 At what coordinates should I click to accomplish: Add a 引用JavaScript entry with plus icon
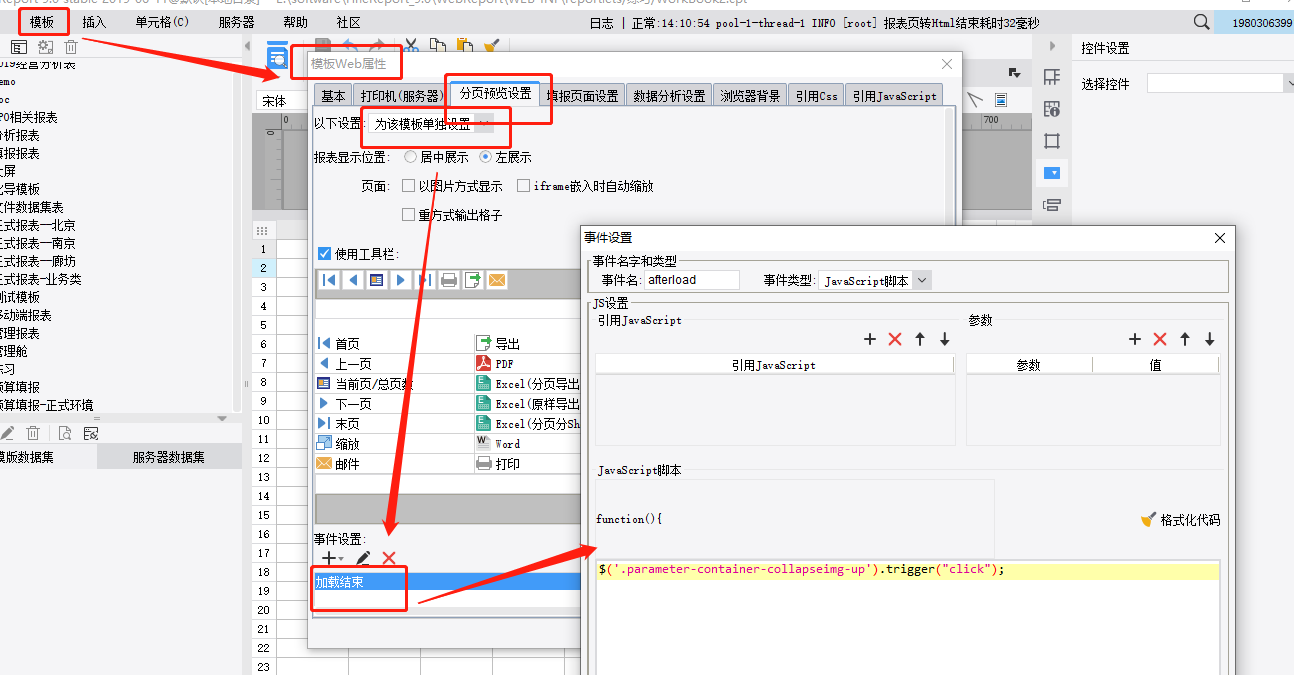[x=870, y=339]
